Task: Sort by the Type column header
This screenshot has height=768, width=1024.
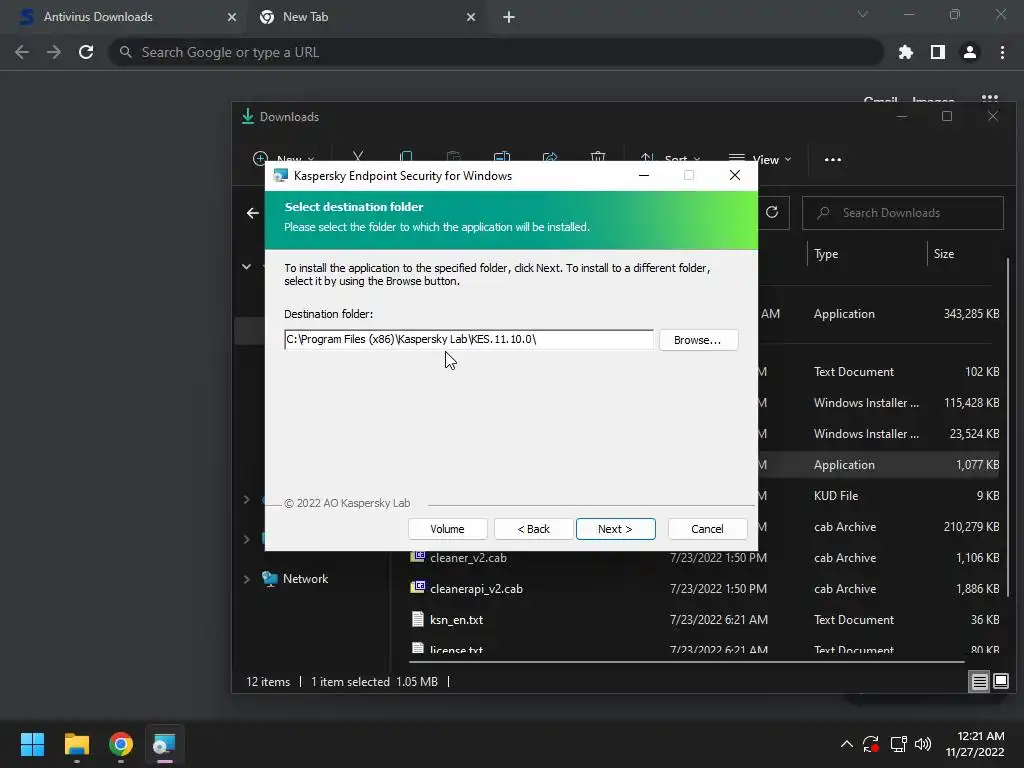Action: [826, 254]
